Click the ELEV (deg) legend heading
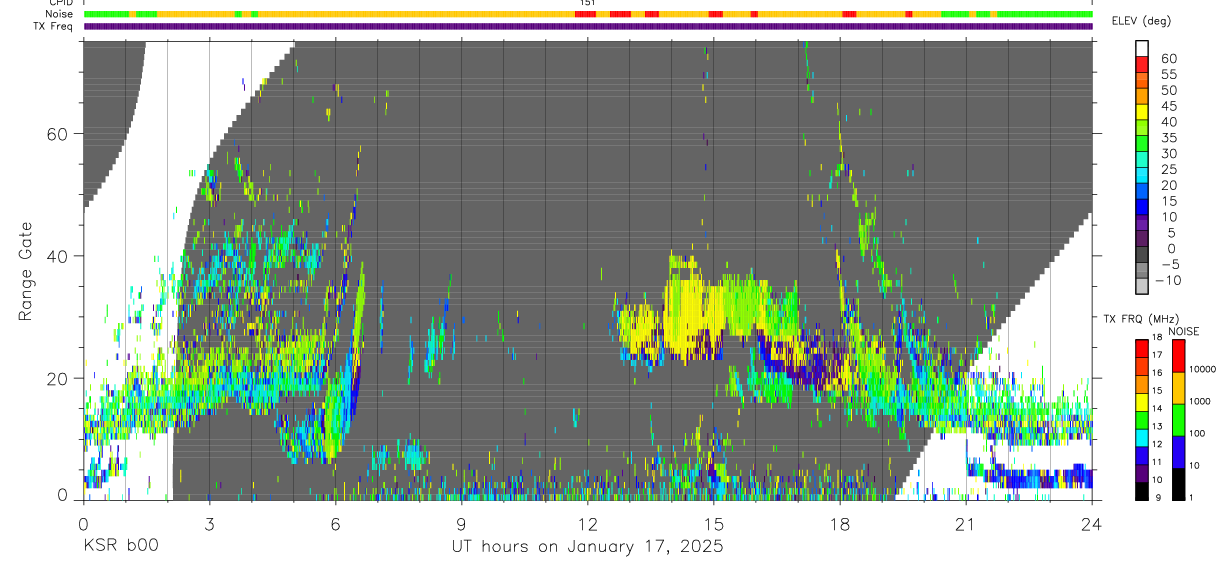The image size is (1228, 567). (x=1143, y=21)
